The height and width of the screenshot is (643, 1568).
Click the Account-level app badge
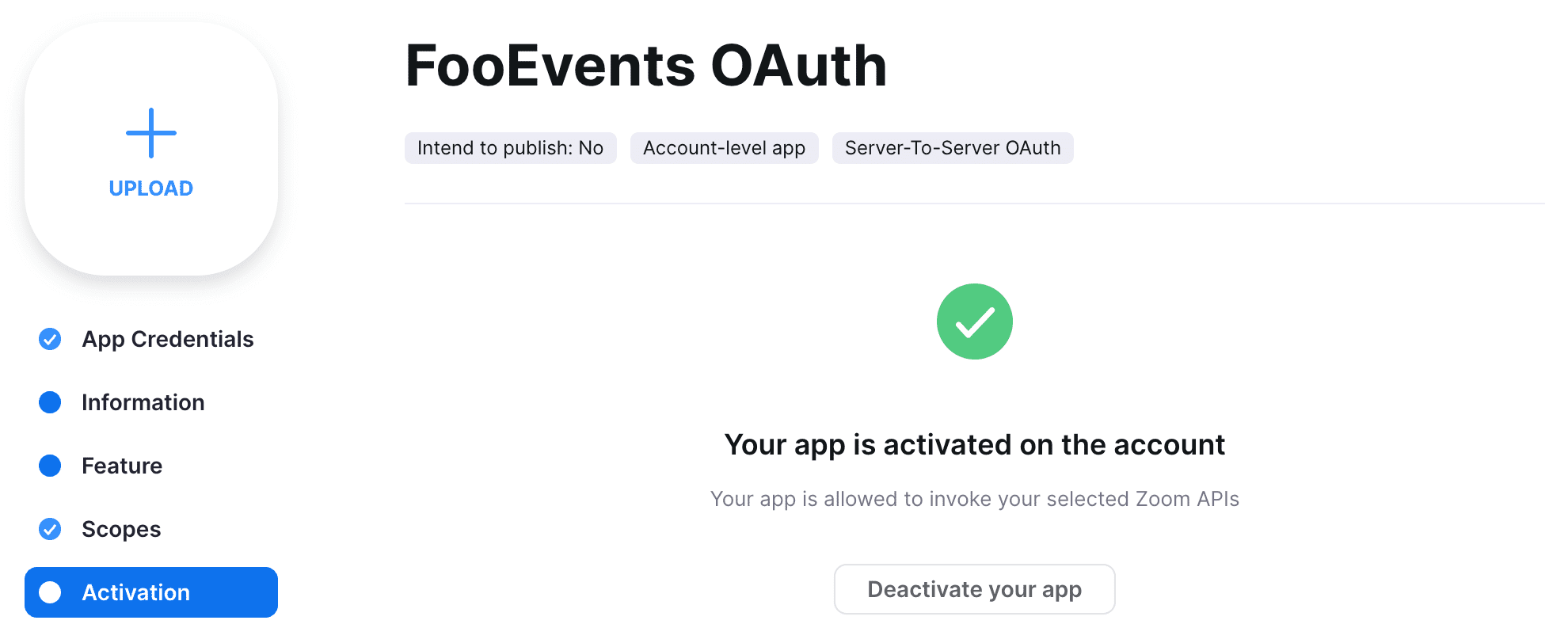coord(724,147)
